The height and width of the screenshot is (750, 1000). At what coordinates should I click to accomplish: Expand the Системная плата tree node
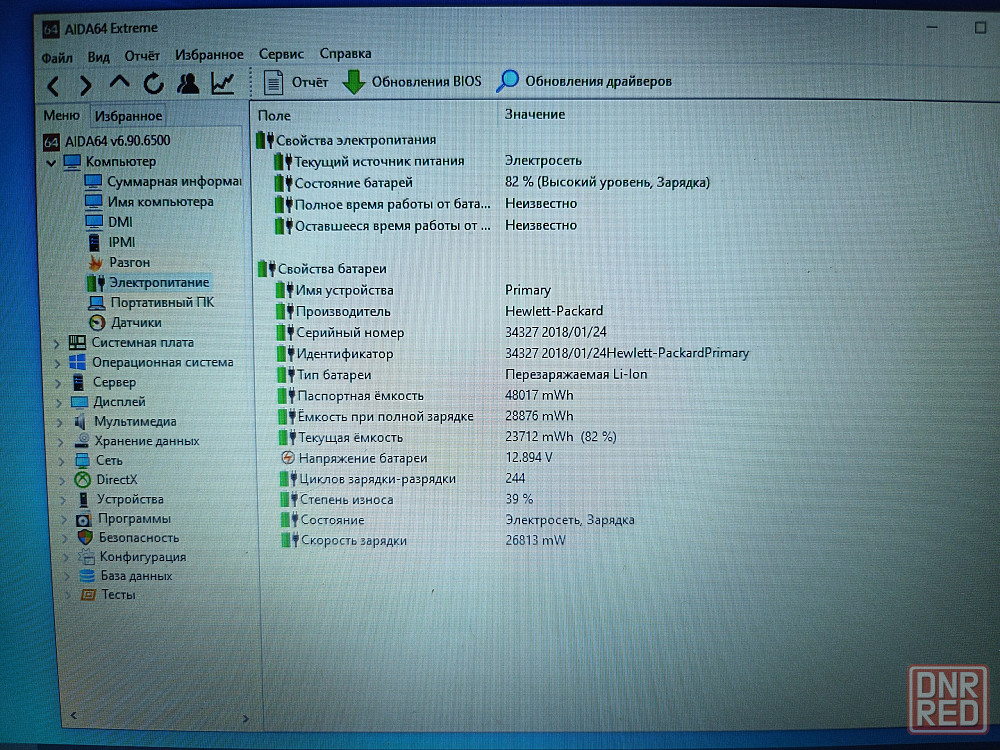[55, 343]
